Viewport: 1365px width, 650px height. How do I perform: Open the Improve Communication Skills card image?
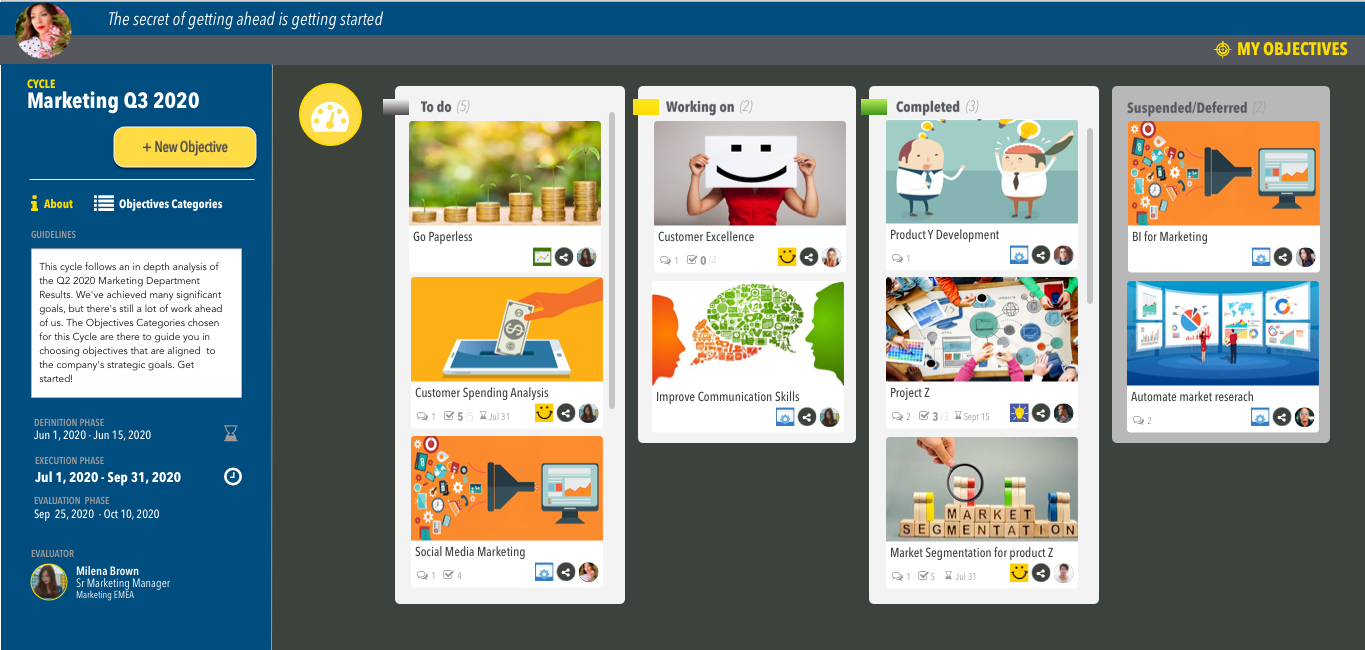click(x=748, y=333)
